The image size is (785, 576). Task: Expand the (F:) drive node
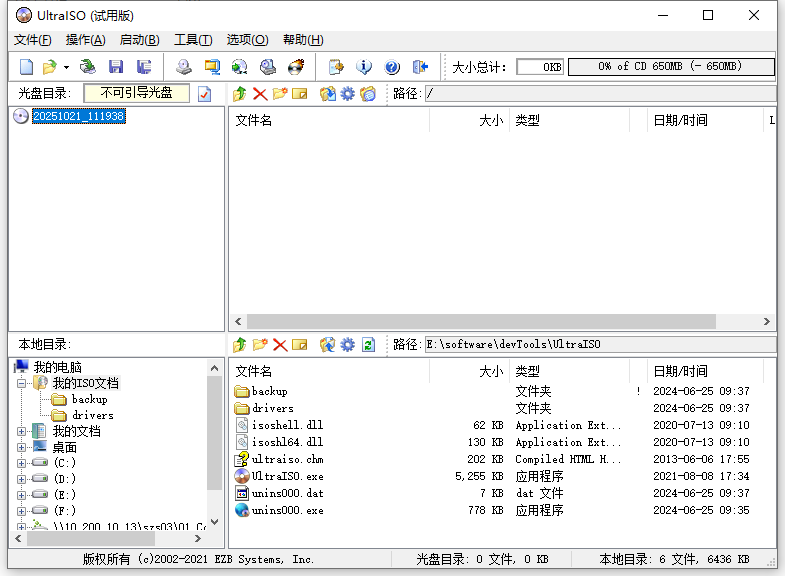tap(22, 511)
